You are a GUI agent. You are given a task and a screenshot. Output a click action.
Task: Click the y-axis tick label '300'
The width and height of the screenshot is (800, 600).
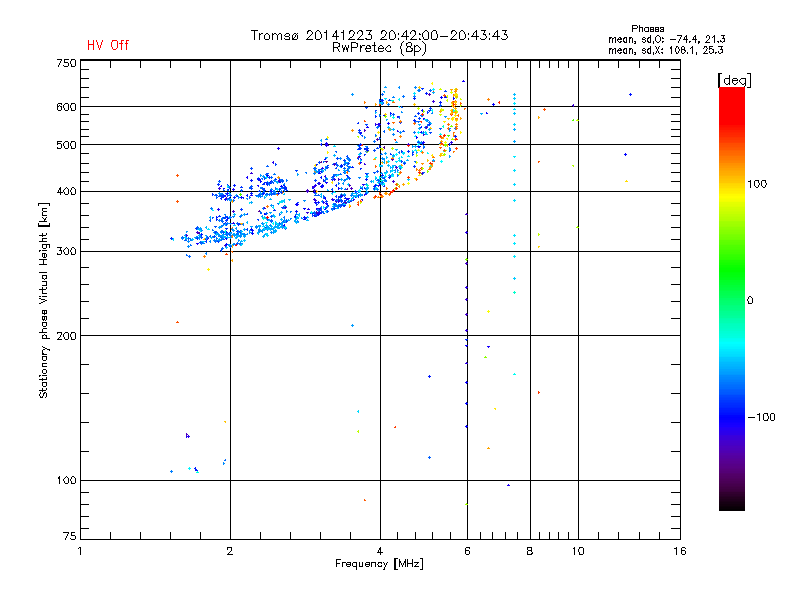(66, 252)
